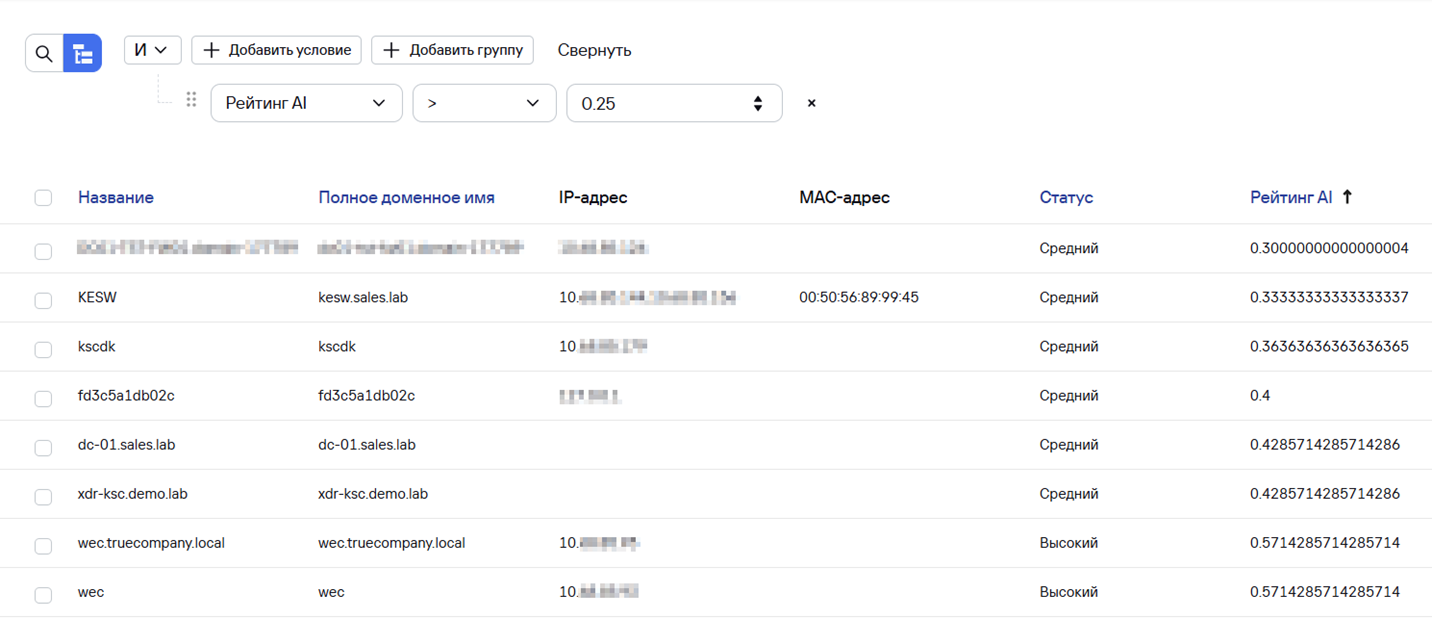
Task: Switch to tree filter builder icon
Action: [83, 54]
